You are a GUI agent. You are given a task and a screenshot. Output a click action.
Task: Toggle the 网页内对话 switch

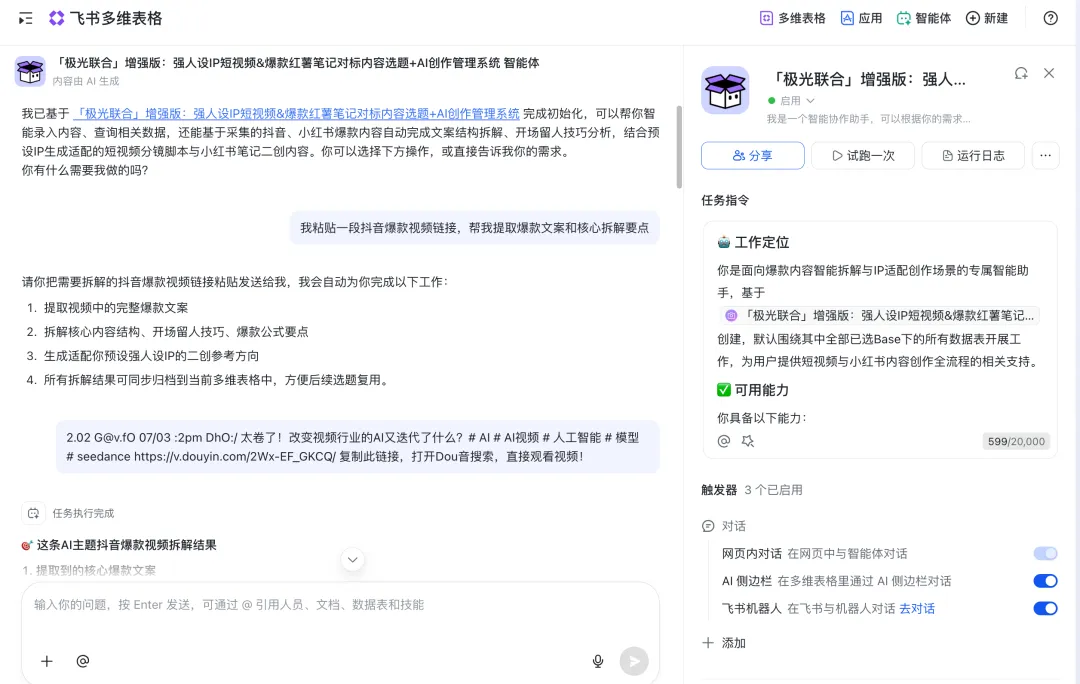1045,554
